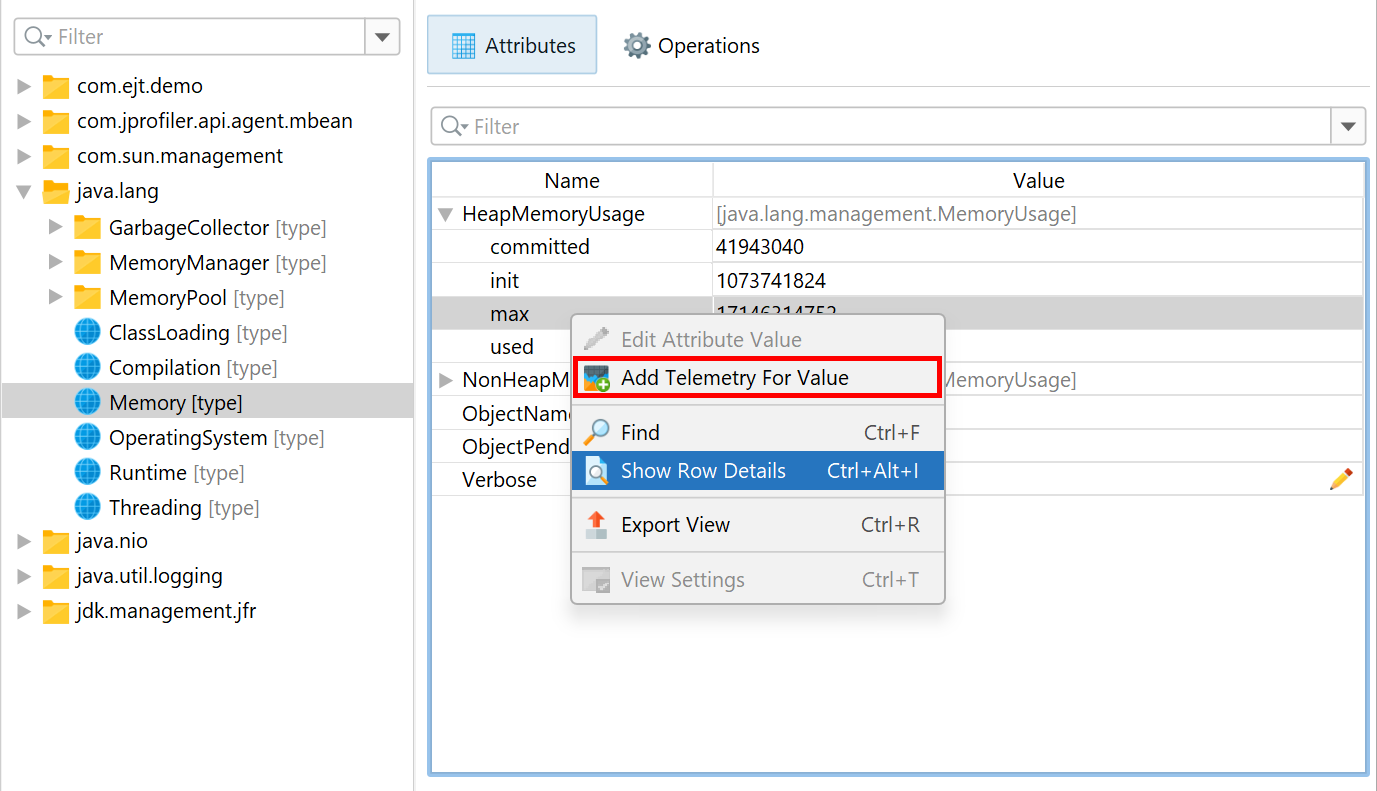
Task: Expand the MemoryPool type node
Action: [56, 298]
